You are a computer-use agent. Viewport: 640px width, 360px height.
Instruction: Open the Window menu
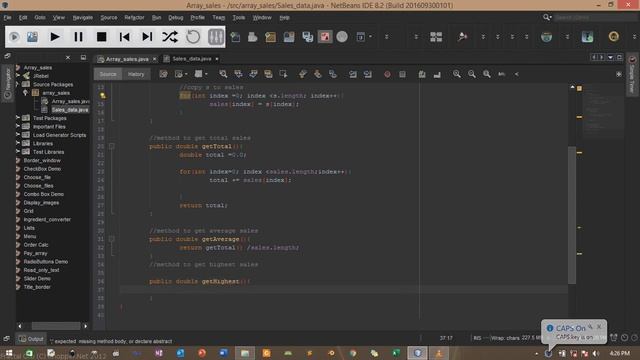pos(262,18)
